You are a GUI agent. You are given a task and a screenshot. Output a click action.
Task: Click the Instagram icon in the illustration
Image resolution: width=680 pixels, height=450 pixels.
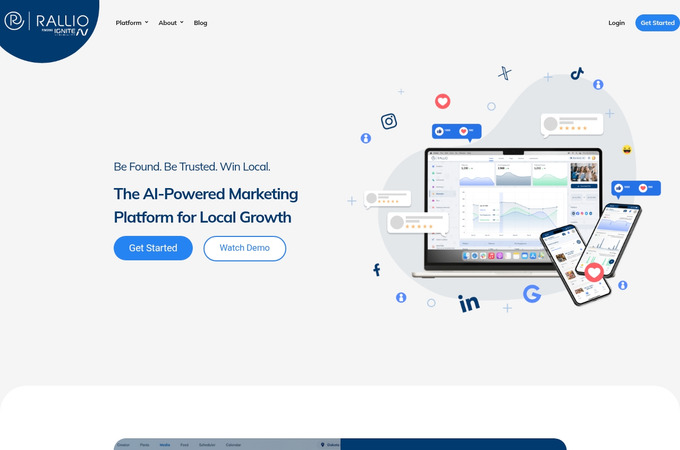coord(389,121)
